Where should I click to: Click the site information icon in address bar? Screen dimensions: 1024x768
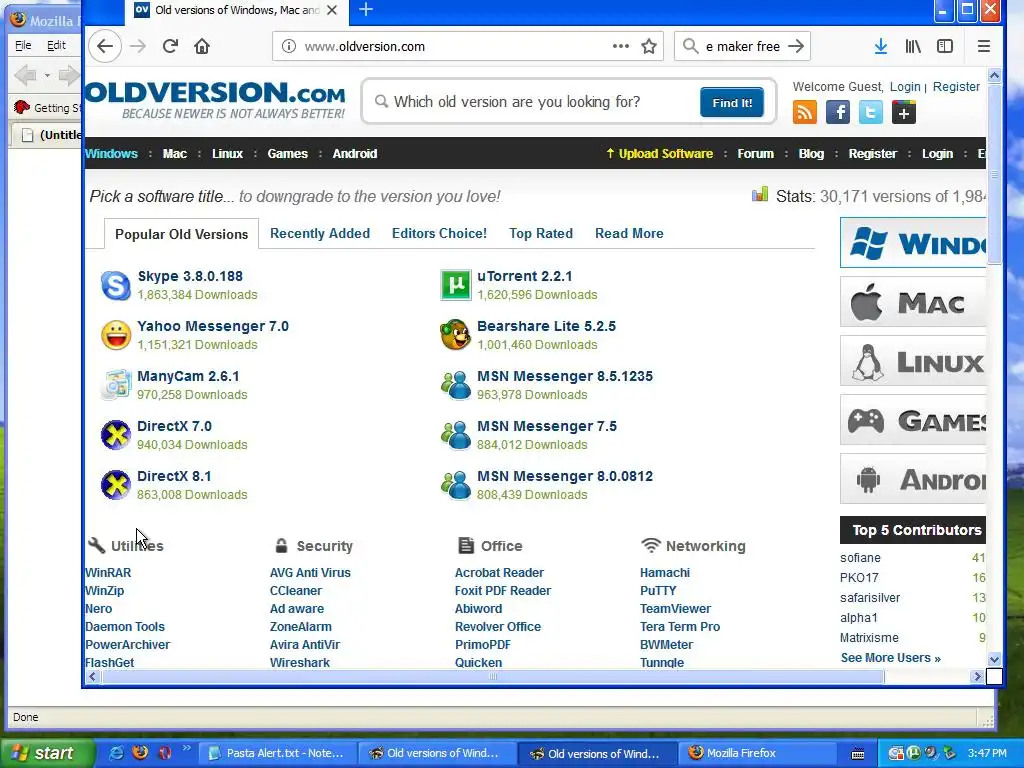click(289, 46)
